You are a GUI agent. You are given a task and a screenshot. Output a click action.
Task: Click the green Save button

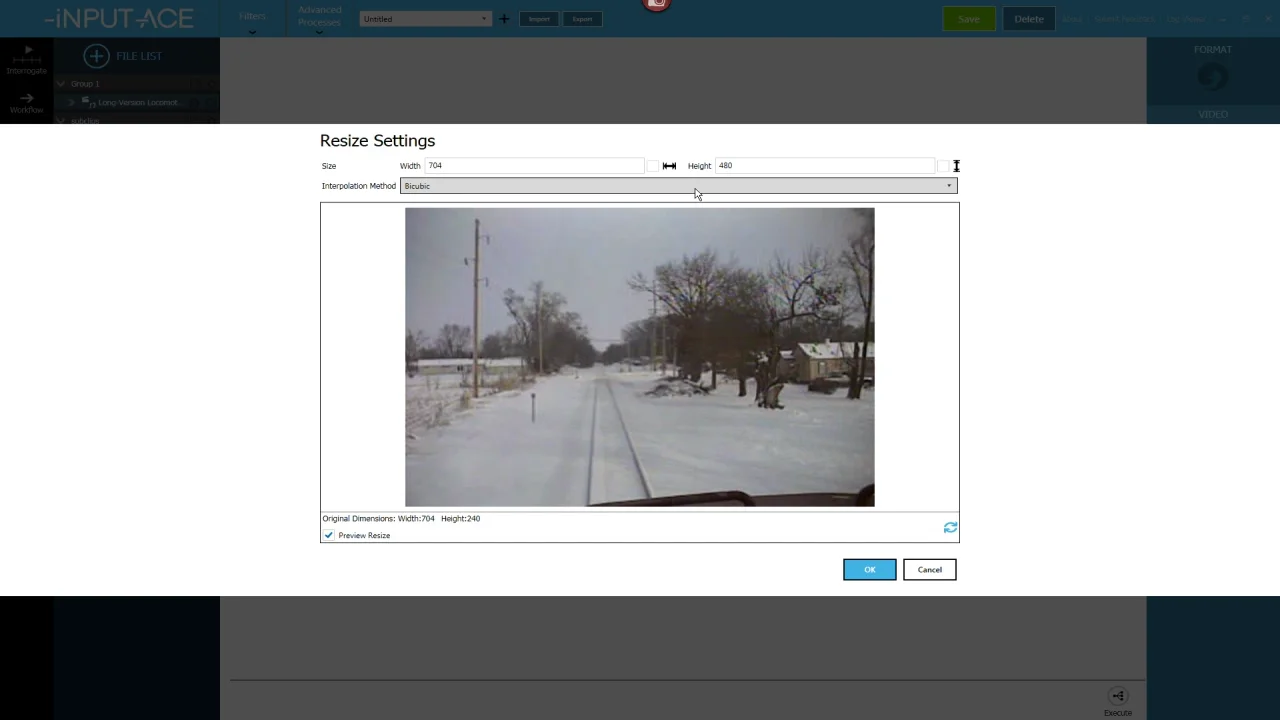click(x=968, y=19)
